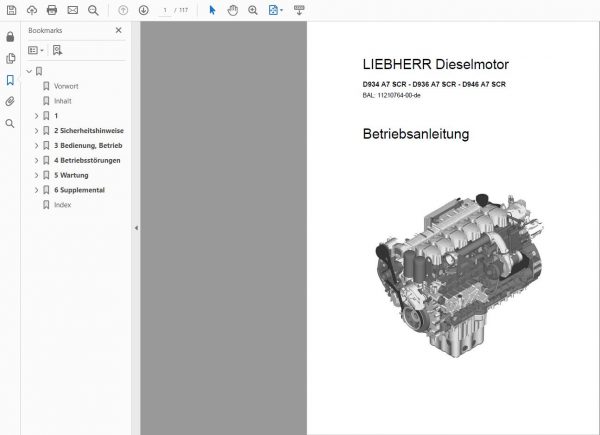Close the Bookmarks panel
This screenshot has width=600, height=435.
click(119, 30)
